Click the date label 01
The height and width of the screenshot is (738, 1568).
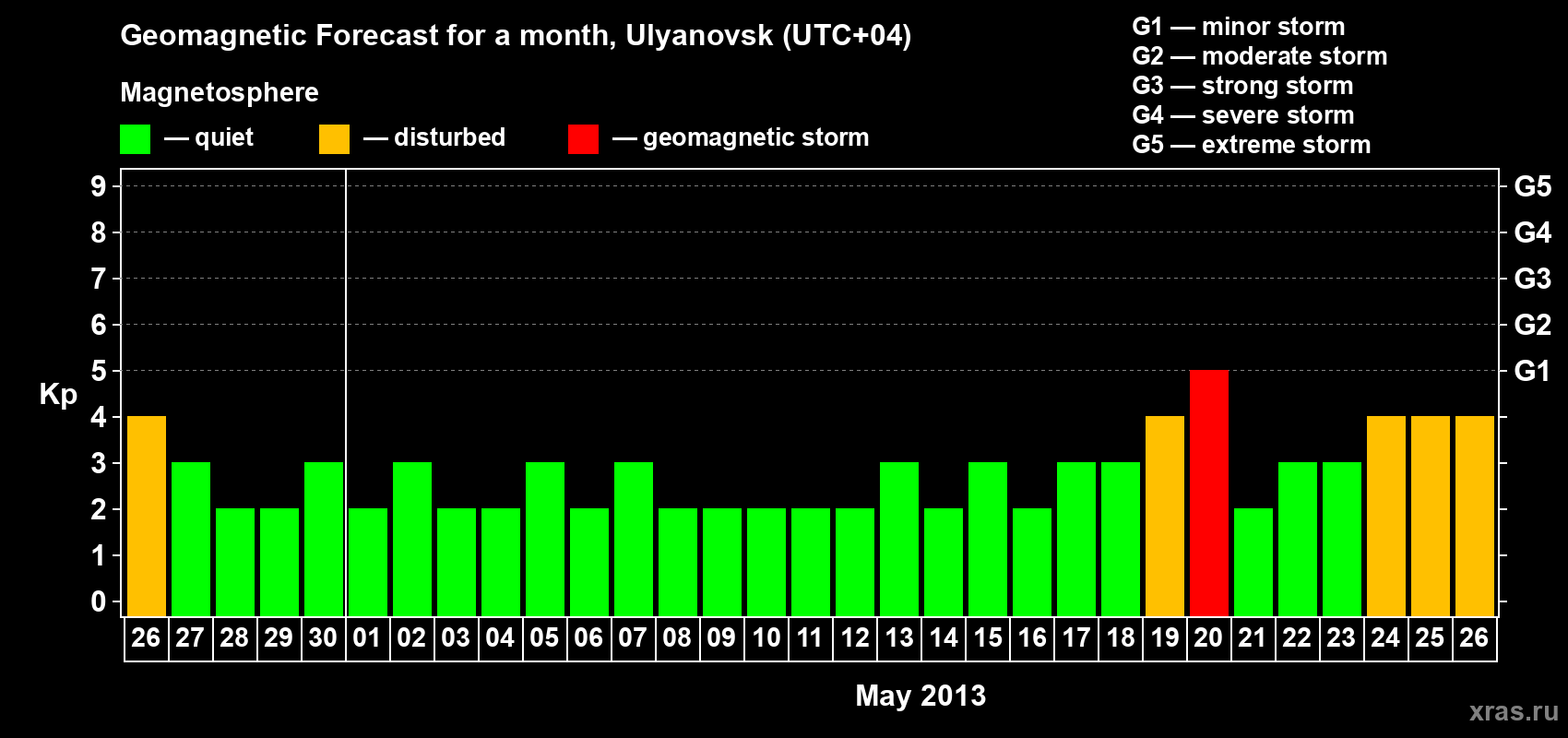pos(367,637)
